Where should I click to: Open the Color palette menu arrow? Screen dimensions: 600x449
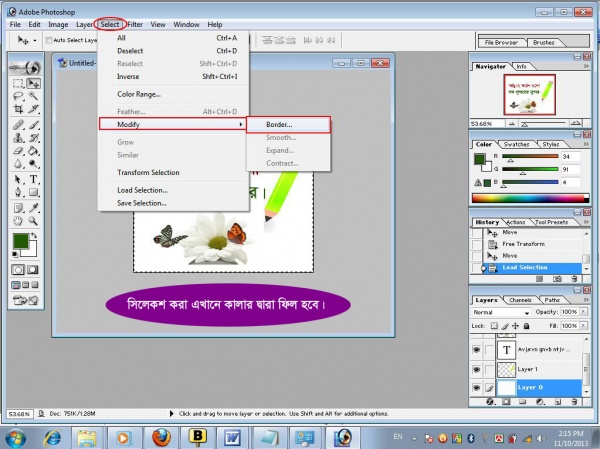tap(586, 144)
